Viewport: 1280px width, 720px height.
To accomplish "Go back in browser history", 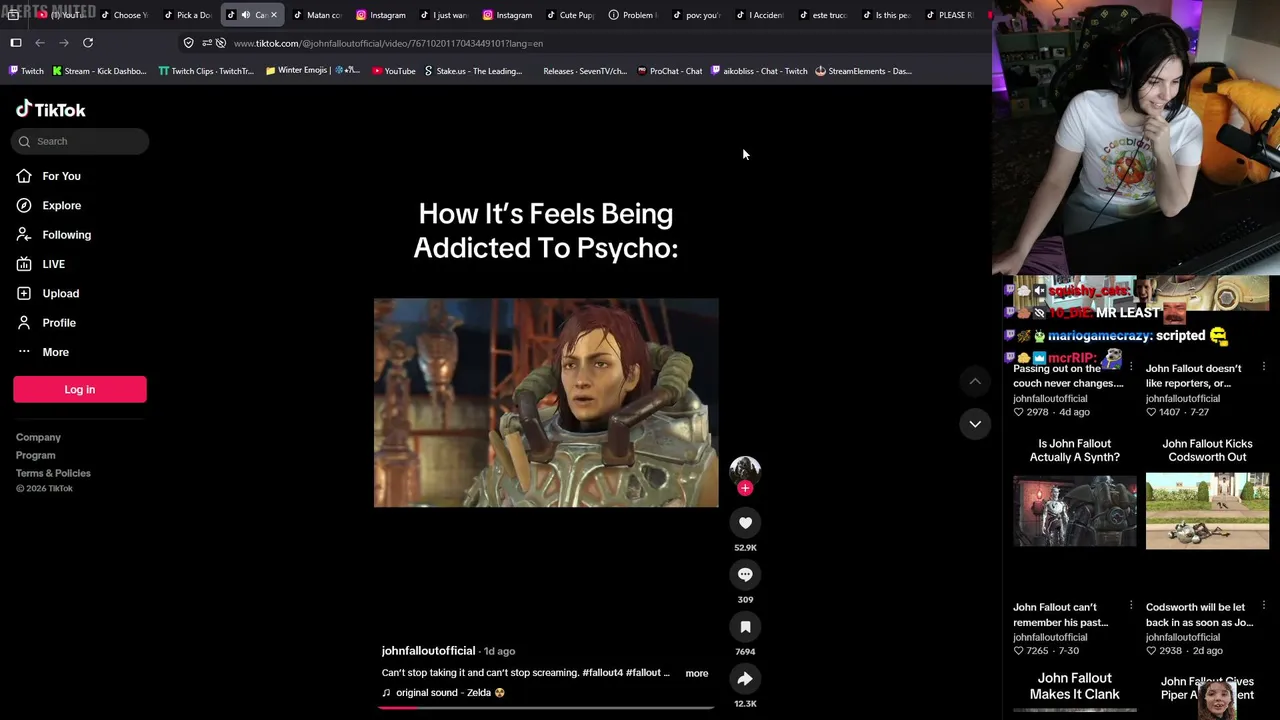I will (x=40, y=43).
